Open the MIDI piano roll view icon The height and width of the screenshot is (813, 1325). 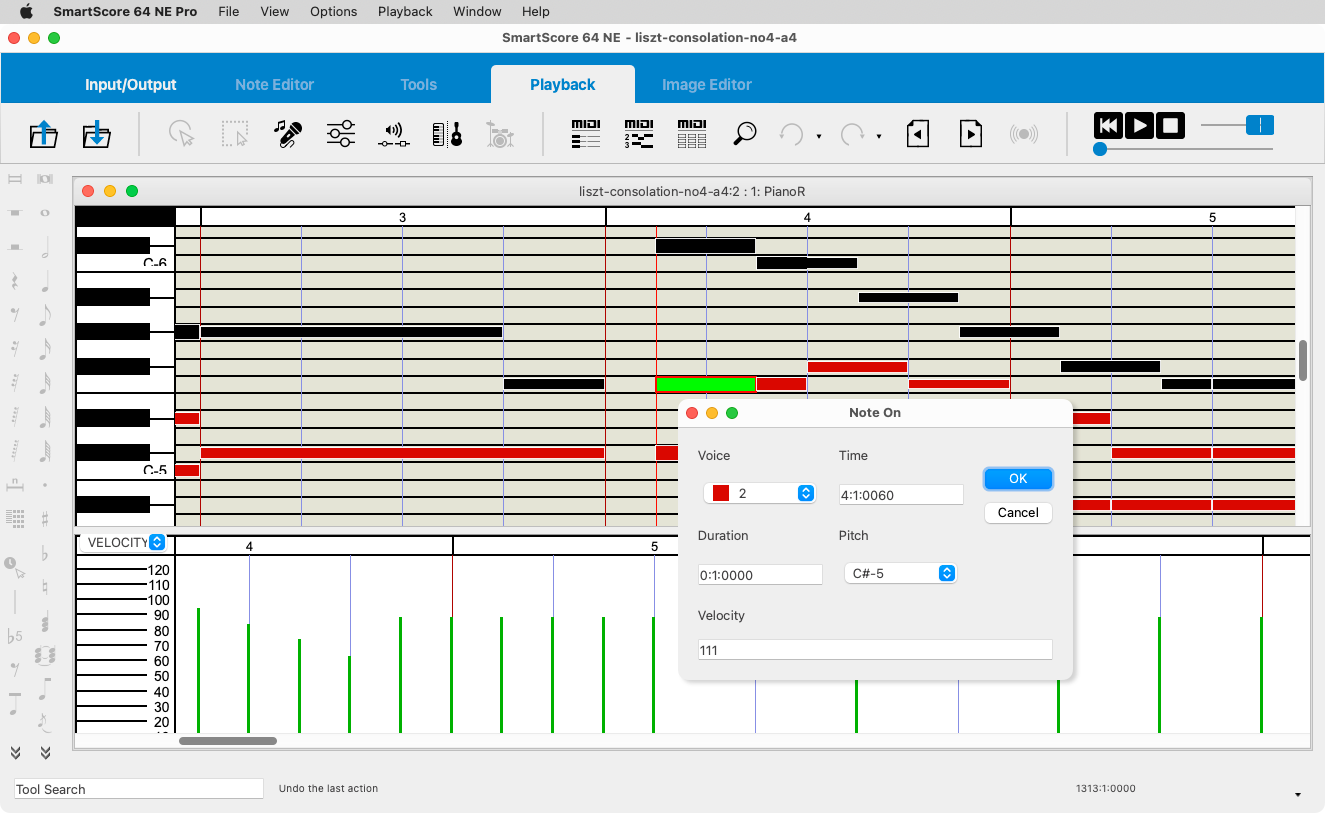(639, 133)
